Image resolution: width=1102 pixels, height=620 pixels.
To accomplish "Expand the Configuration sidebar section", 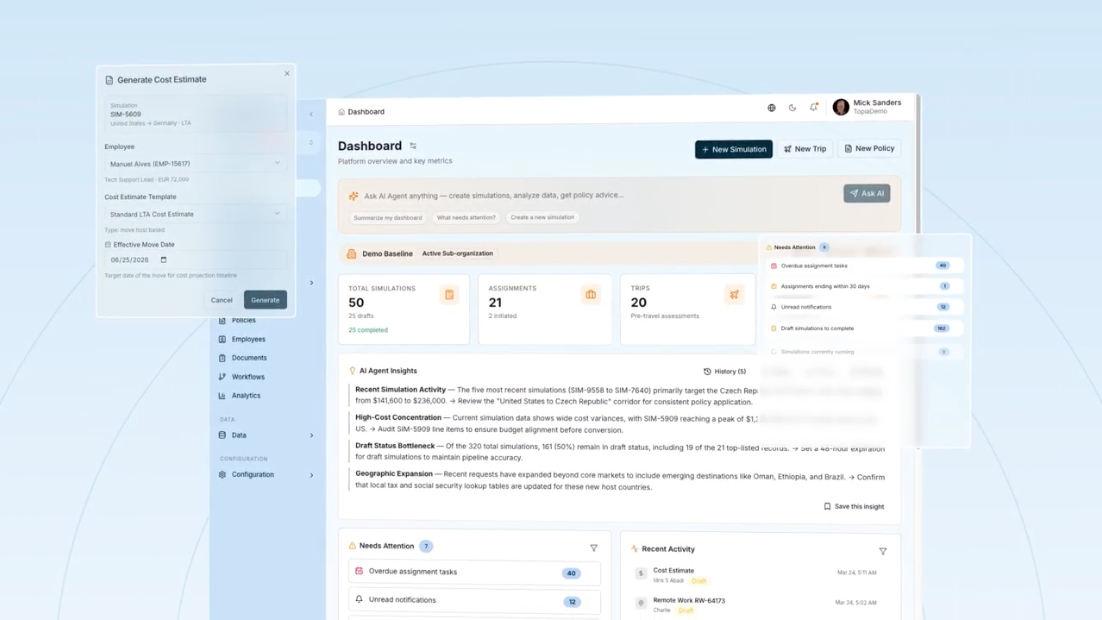I will 311,475.
